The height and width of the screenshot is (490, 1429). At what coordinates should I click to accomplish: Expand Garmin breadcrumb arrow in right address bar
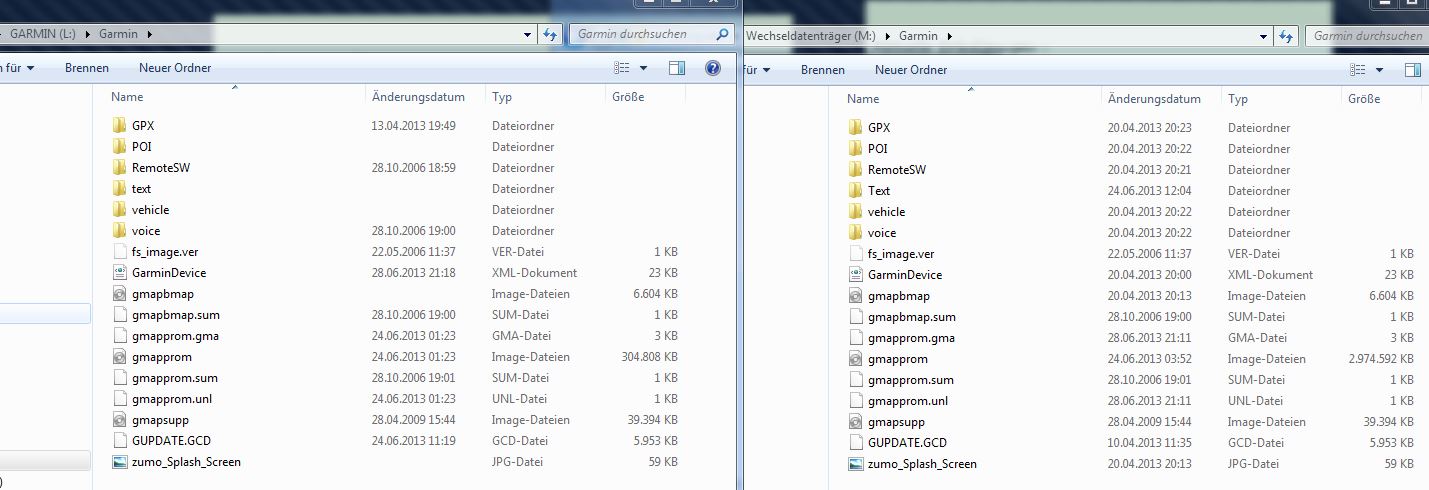click(x=949, y=36)
